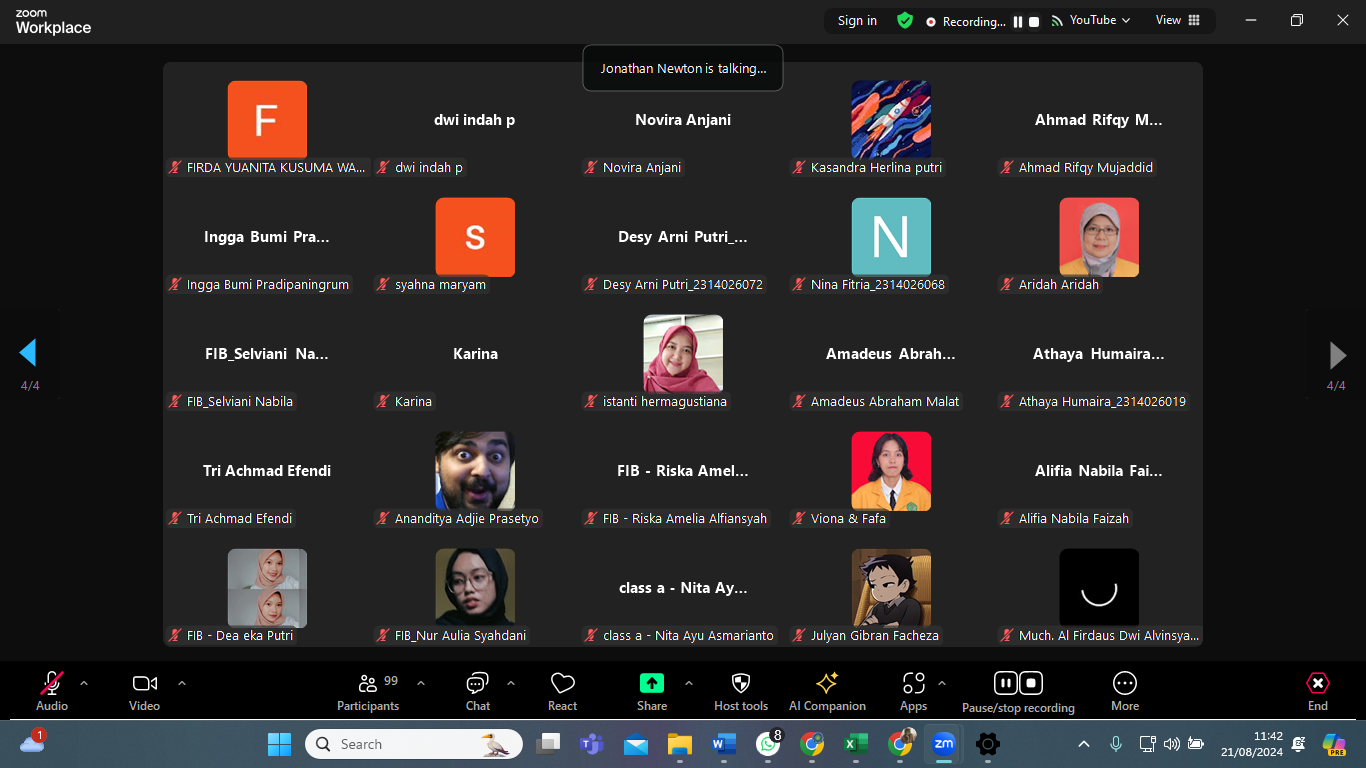This screenshot has width=1366, height=768.
Task: Click the green Share screen icon
Action: coord(651,683)
